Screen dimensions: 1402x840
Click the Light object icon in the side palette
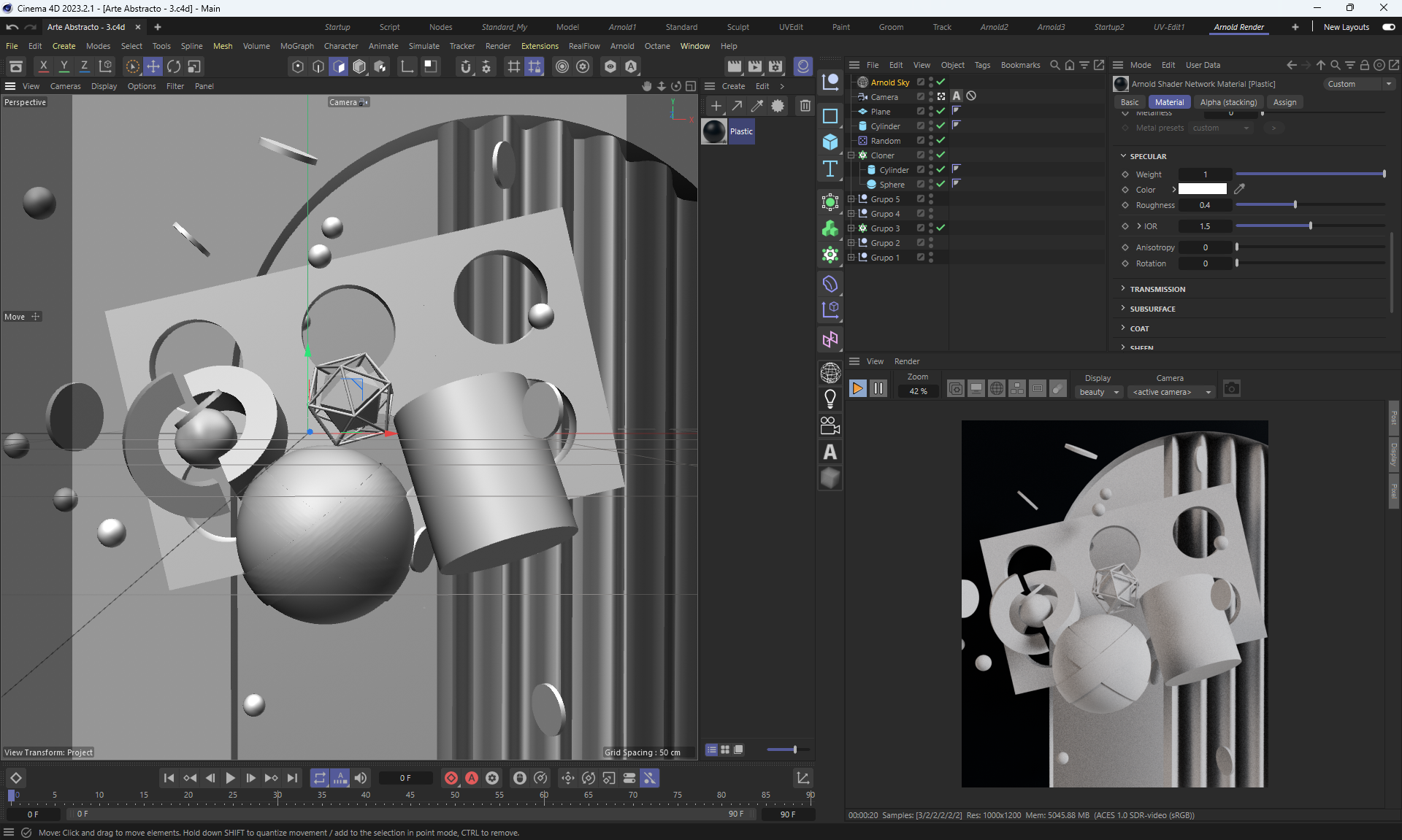(830, 398)
